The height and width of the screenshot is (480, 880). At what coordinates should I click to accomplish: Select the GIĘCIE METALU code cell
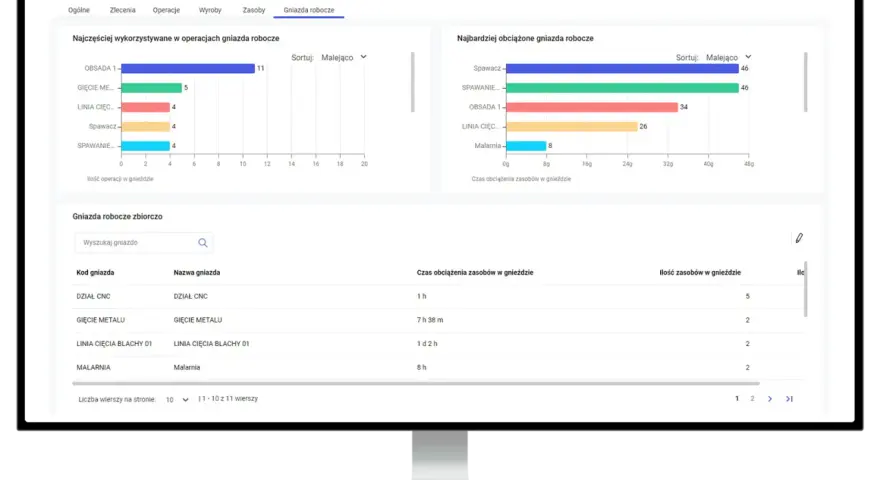[100, 320]
